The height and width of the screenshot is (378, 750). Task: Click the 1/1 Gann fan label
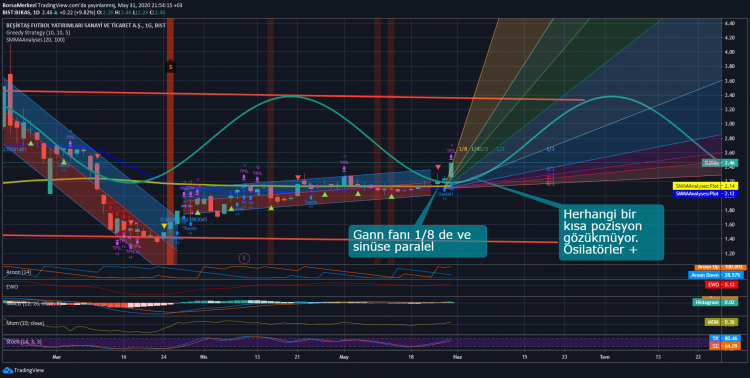point(551,149)
